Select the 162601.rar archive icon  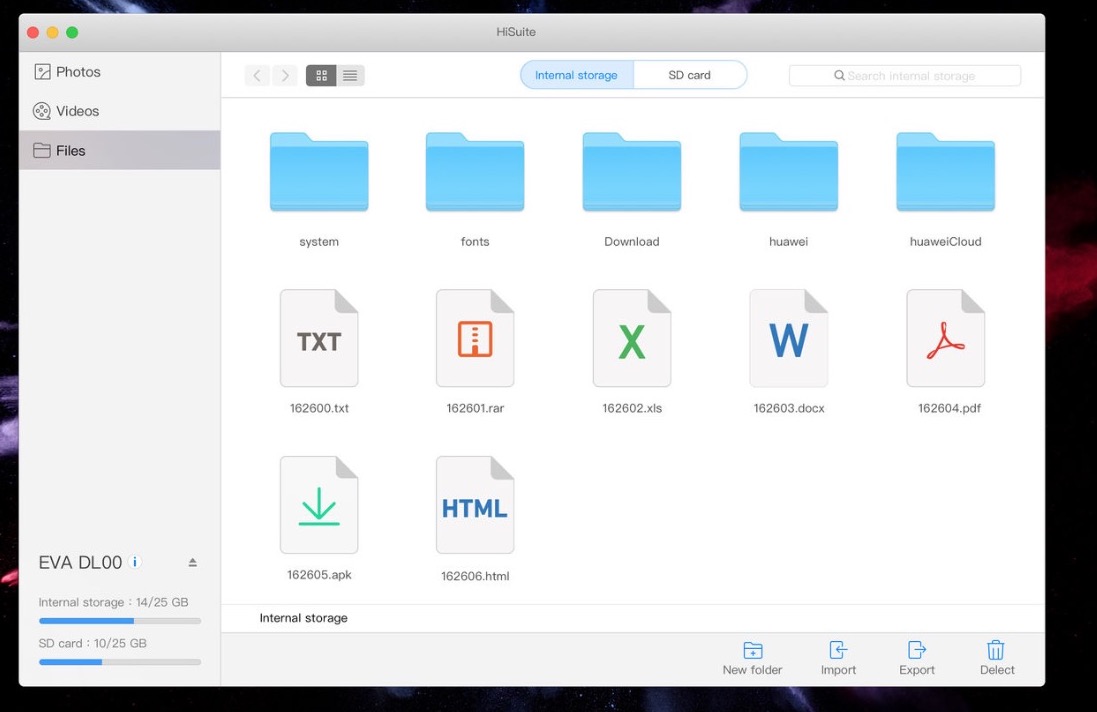coord(475,338)
